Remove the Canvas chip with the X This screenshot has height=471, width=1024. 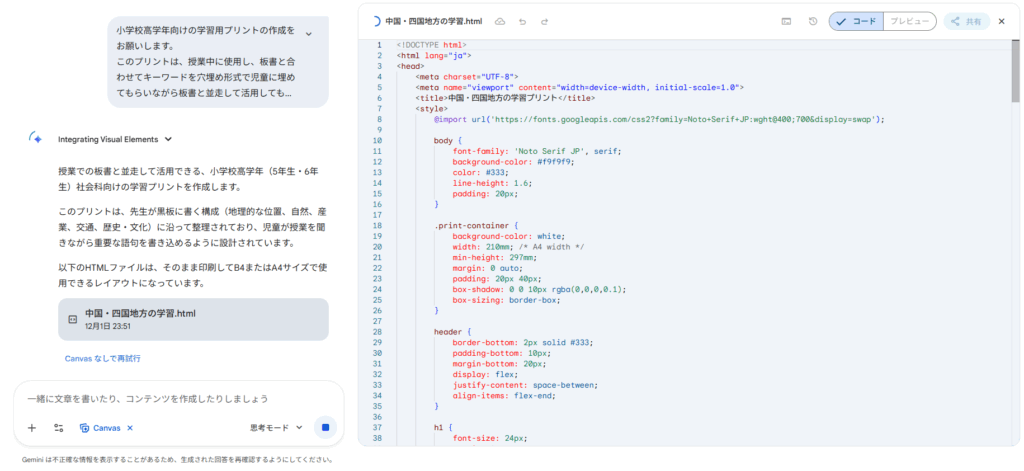coord(130,428)
